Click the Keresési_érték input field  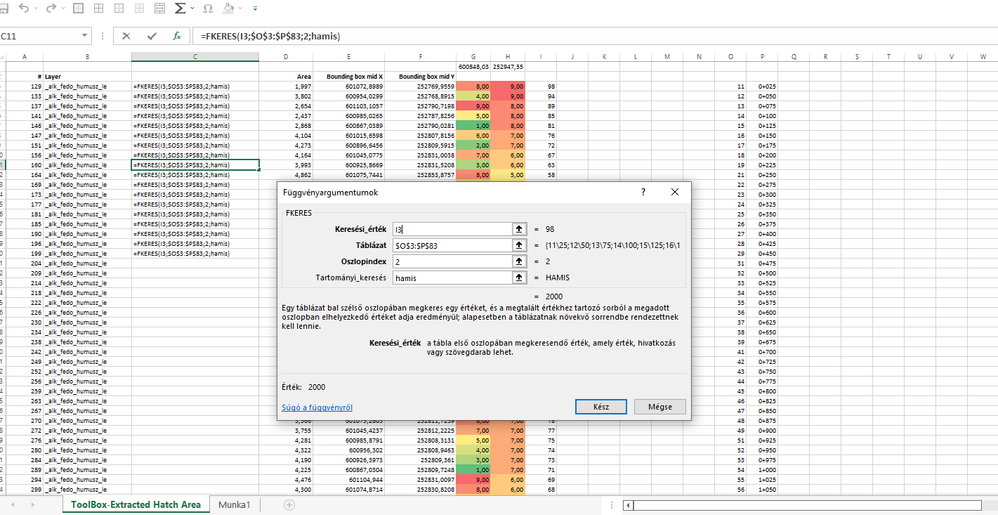[453, 229]
